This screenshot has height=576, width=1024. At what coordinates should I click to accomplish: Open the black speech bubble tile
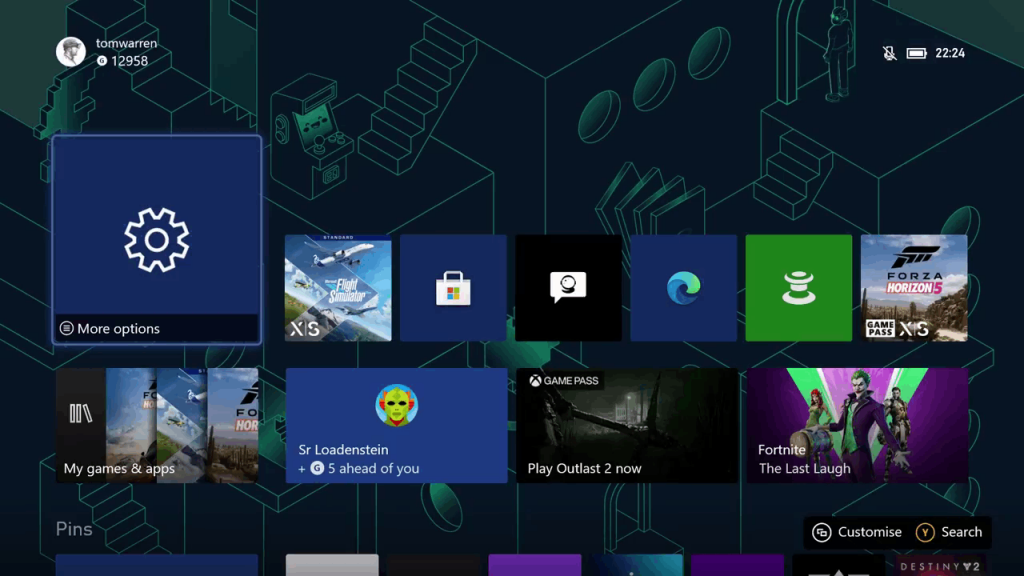pos(568,288)
